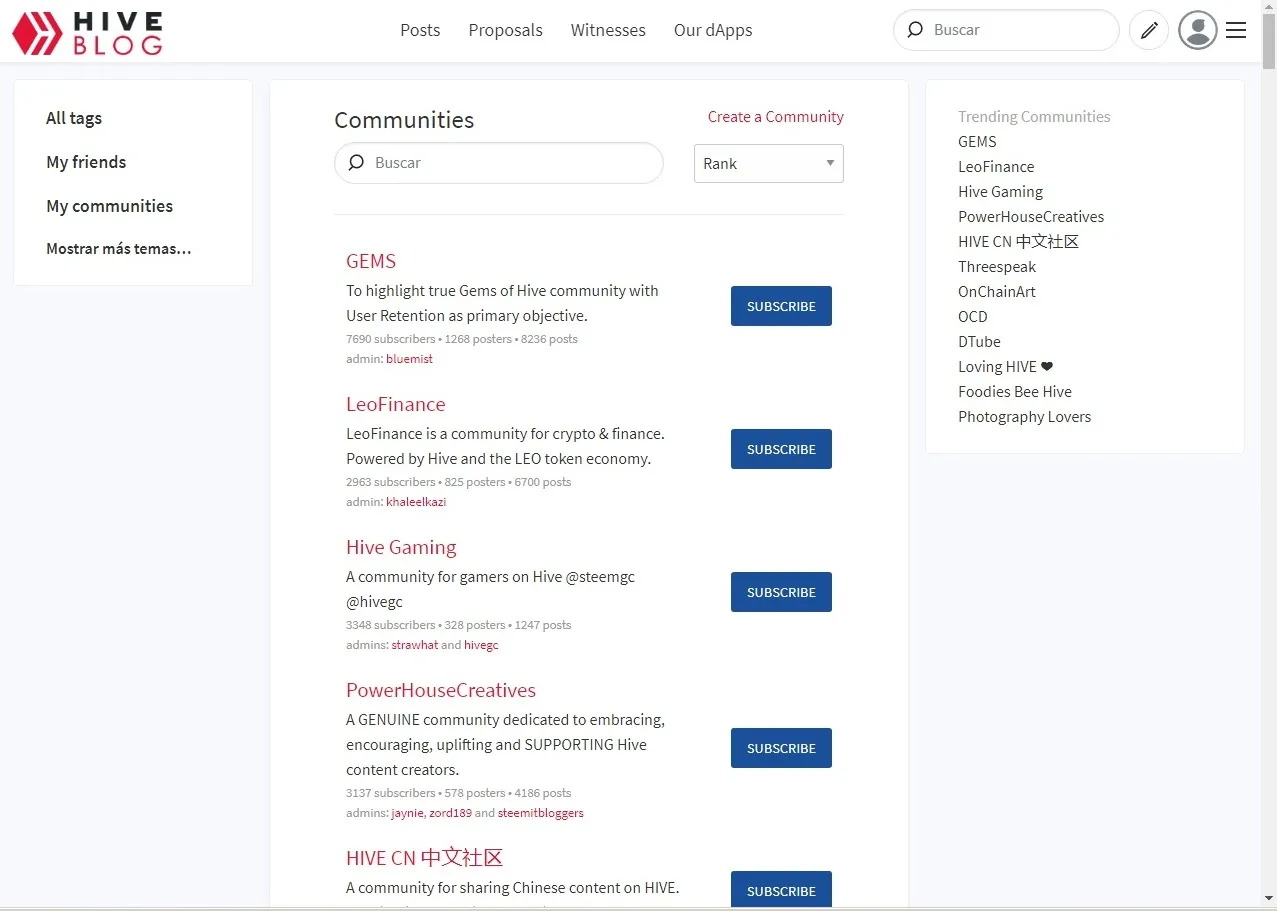Click the magnifier icon in header search
1277x911 pixels.
915,30
